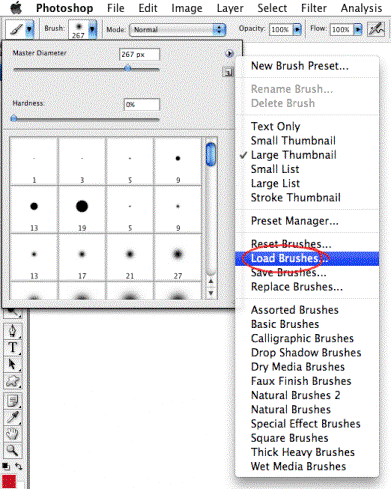392x490 pixels.
Task: Click the Master Diameter field
Action: 139,54
